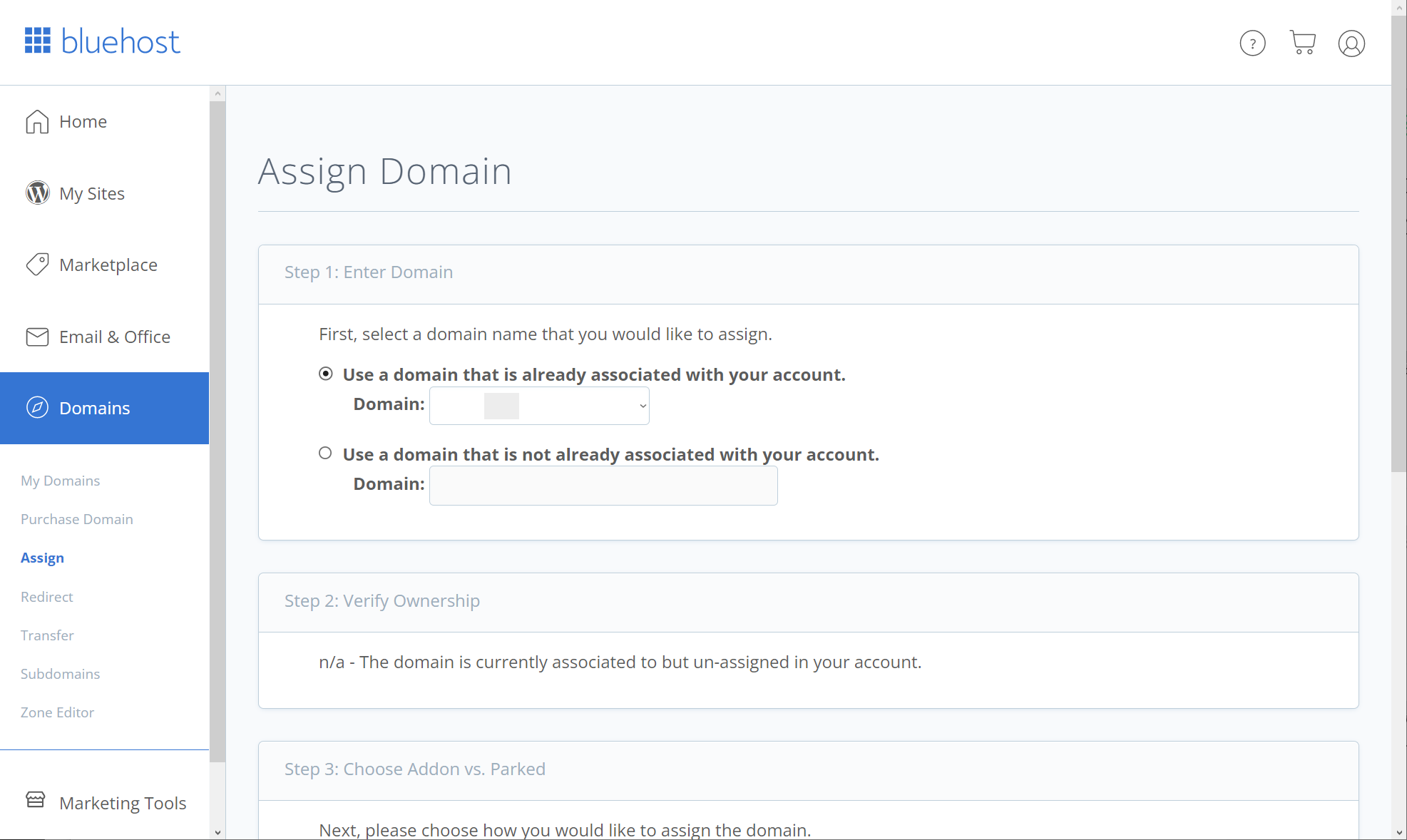Open the Purchase Domain link

click(x=77, y=519)
